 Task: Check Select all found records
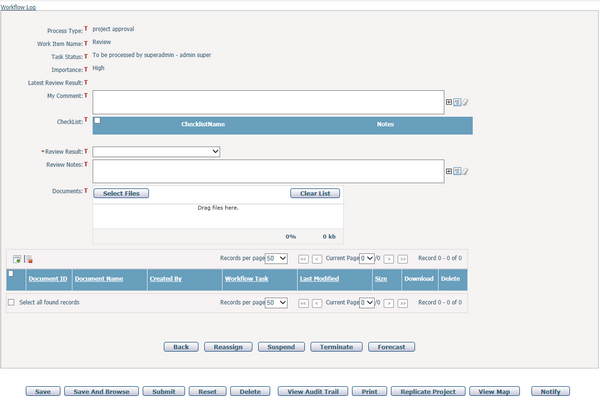point(11,302)
